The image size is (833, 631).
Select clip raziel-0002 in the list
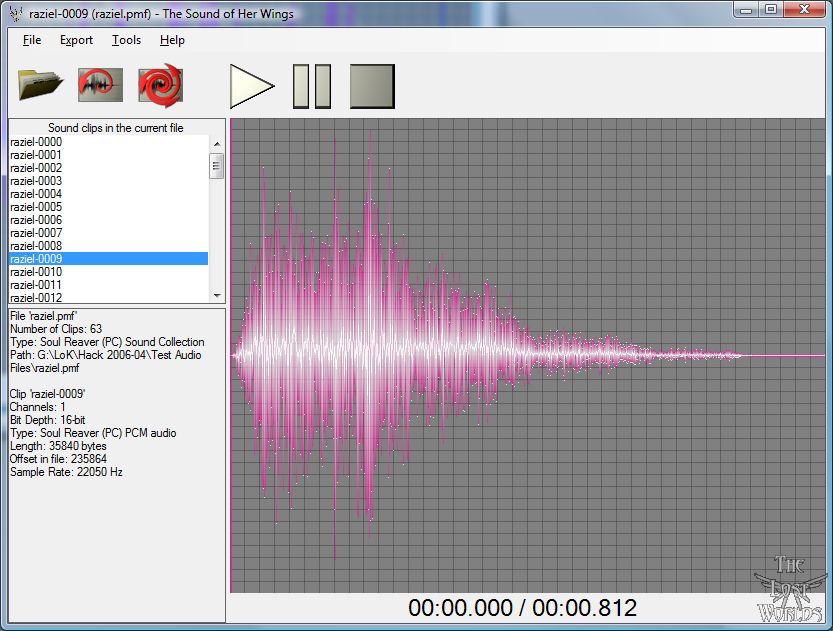[x=109, y=168]
